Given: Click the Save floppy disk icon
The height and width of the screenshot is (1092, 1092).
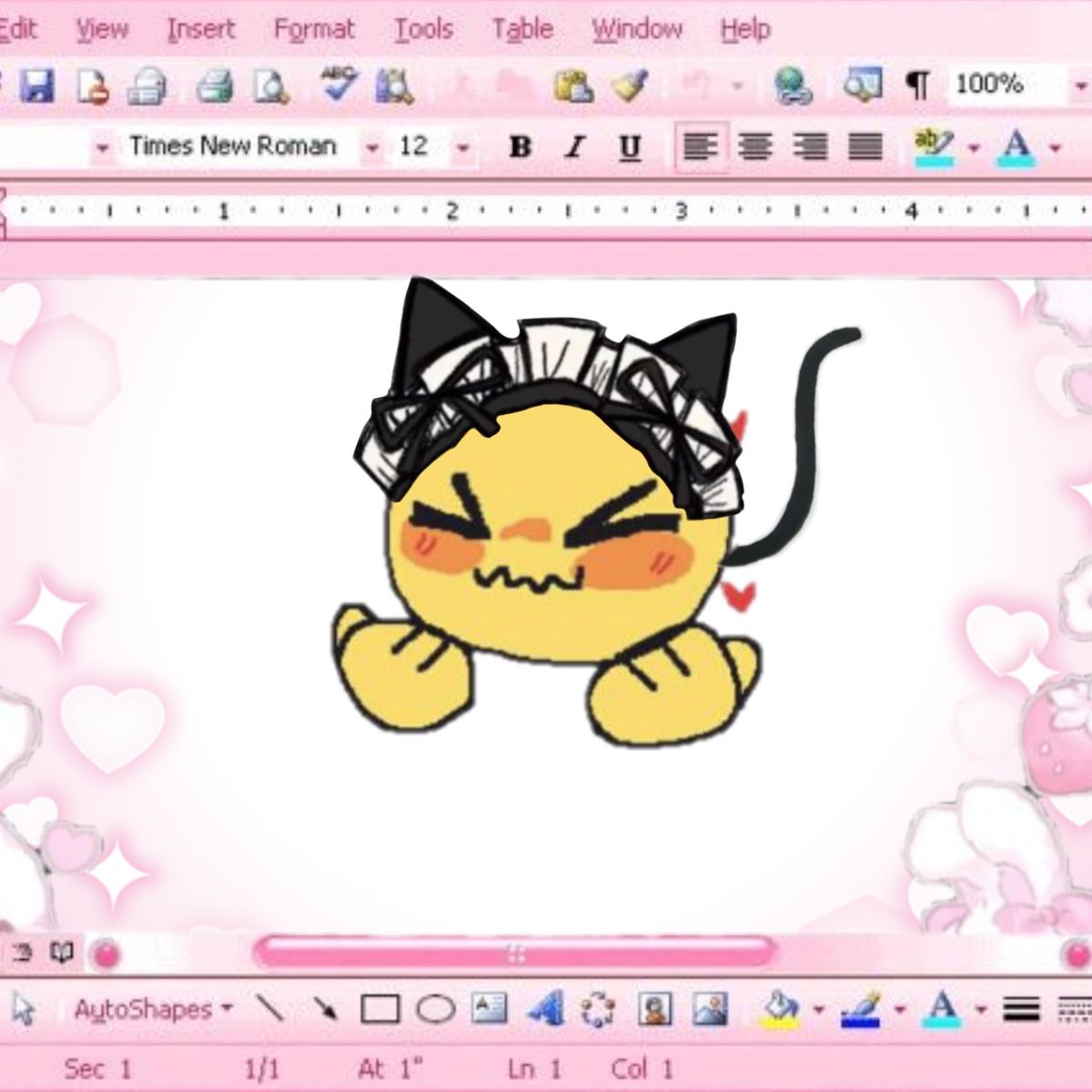Looking at the screenshot, I should [x=37, y=86].
